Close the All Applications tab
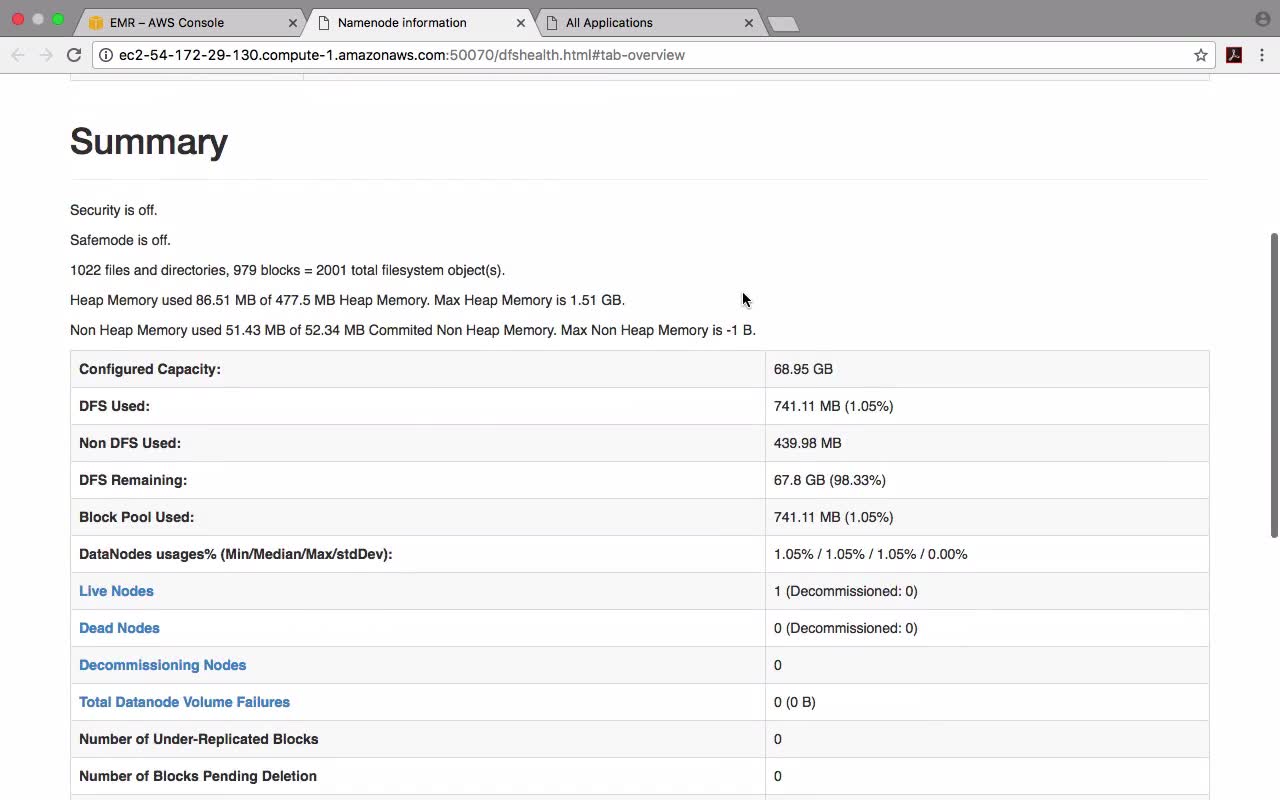 748,22
